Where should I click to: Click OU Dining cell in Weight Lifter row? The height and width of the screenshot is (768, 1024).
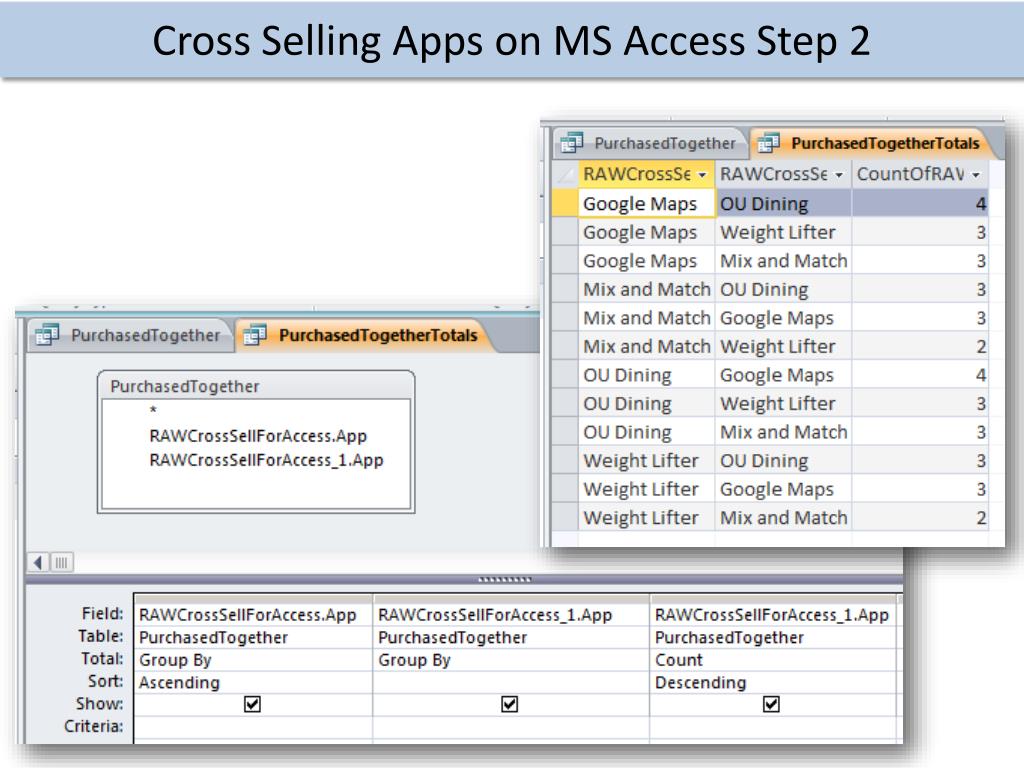[x=783, y=460]
